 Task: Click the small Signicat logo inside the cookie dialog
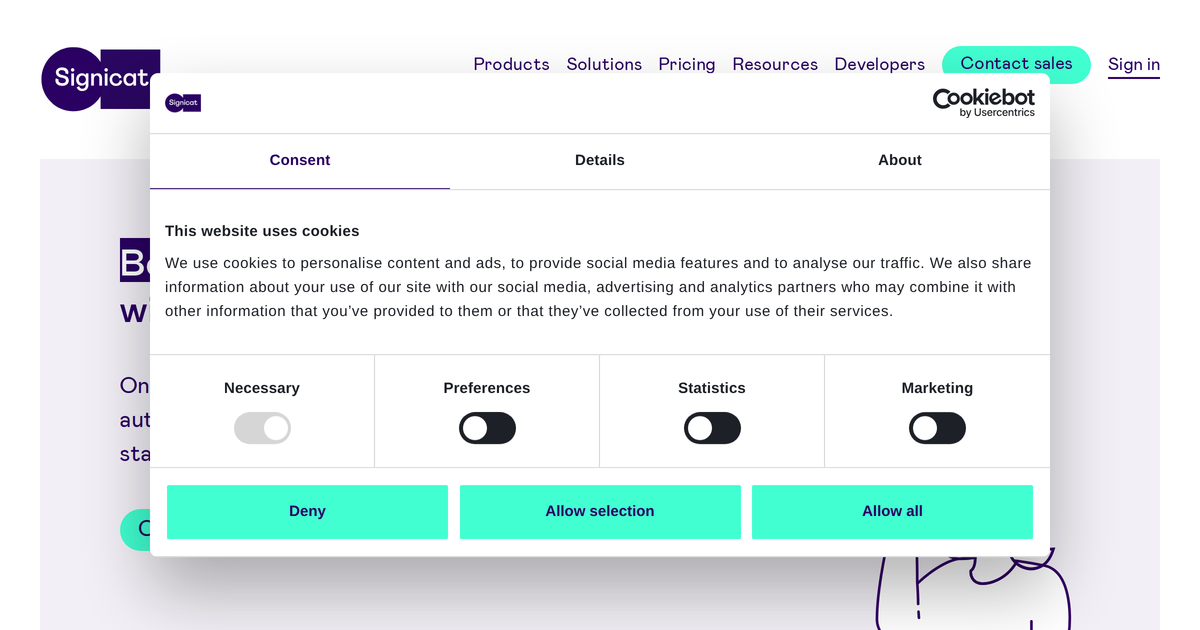[182, 103]
